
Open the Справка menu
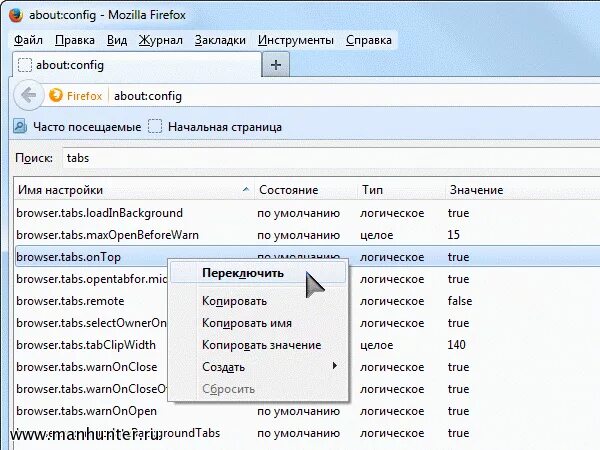click(369, 40)
